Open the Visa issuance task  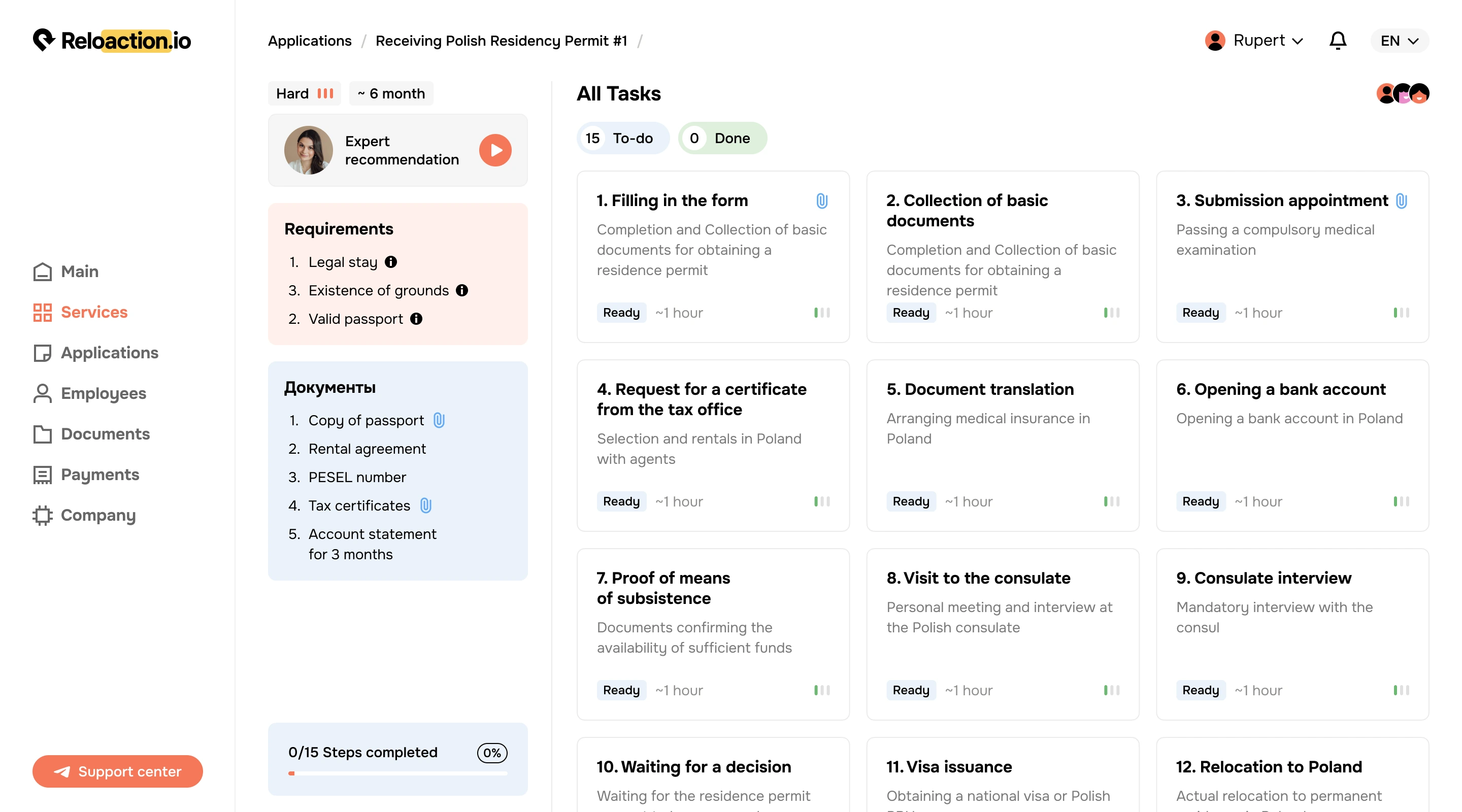coord(1003,775)
